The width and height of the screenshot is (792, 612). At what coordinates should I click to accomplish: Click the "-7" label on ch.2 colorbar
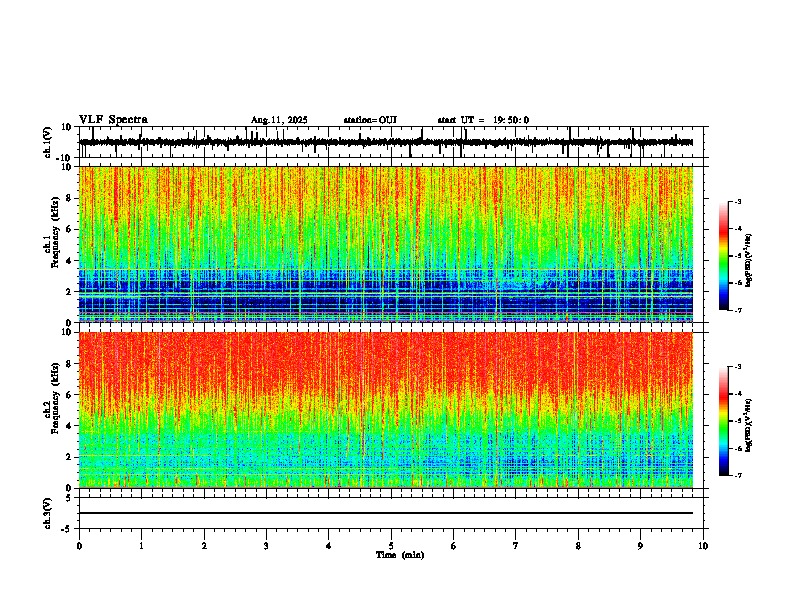(738, 475)
